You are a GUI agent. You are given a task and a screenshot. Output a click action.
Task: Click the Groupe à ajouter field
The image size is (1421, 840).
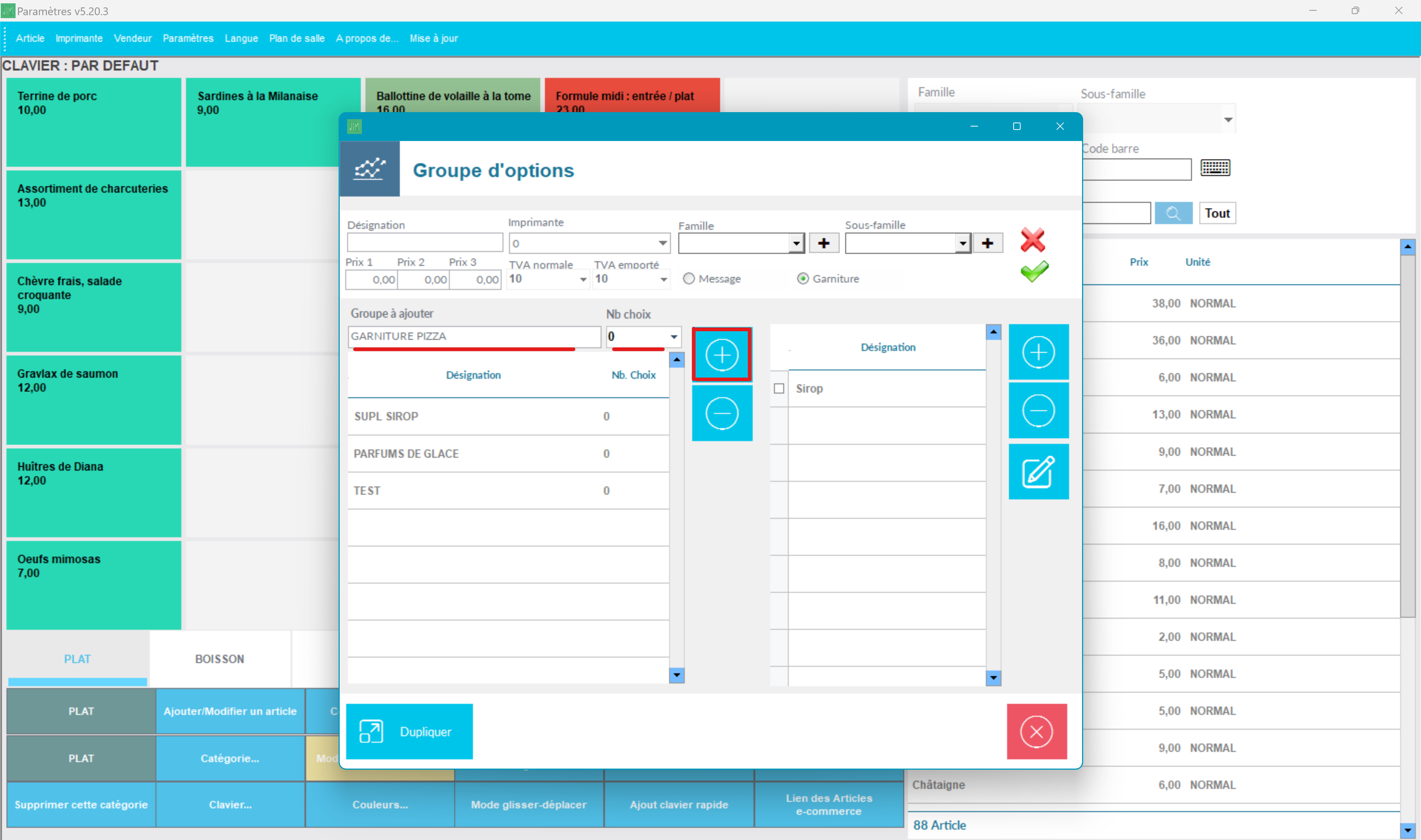[x=474, y=336]
